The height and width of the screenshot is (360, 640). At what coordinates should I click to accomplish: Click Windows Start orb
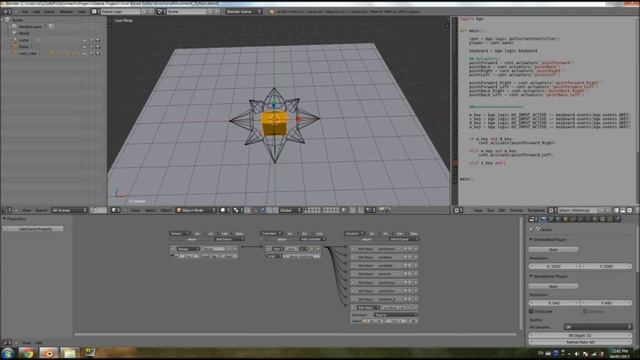(7, 353)
